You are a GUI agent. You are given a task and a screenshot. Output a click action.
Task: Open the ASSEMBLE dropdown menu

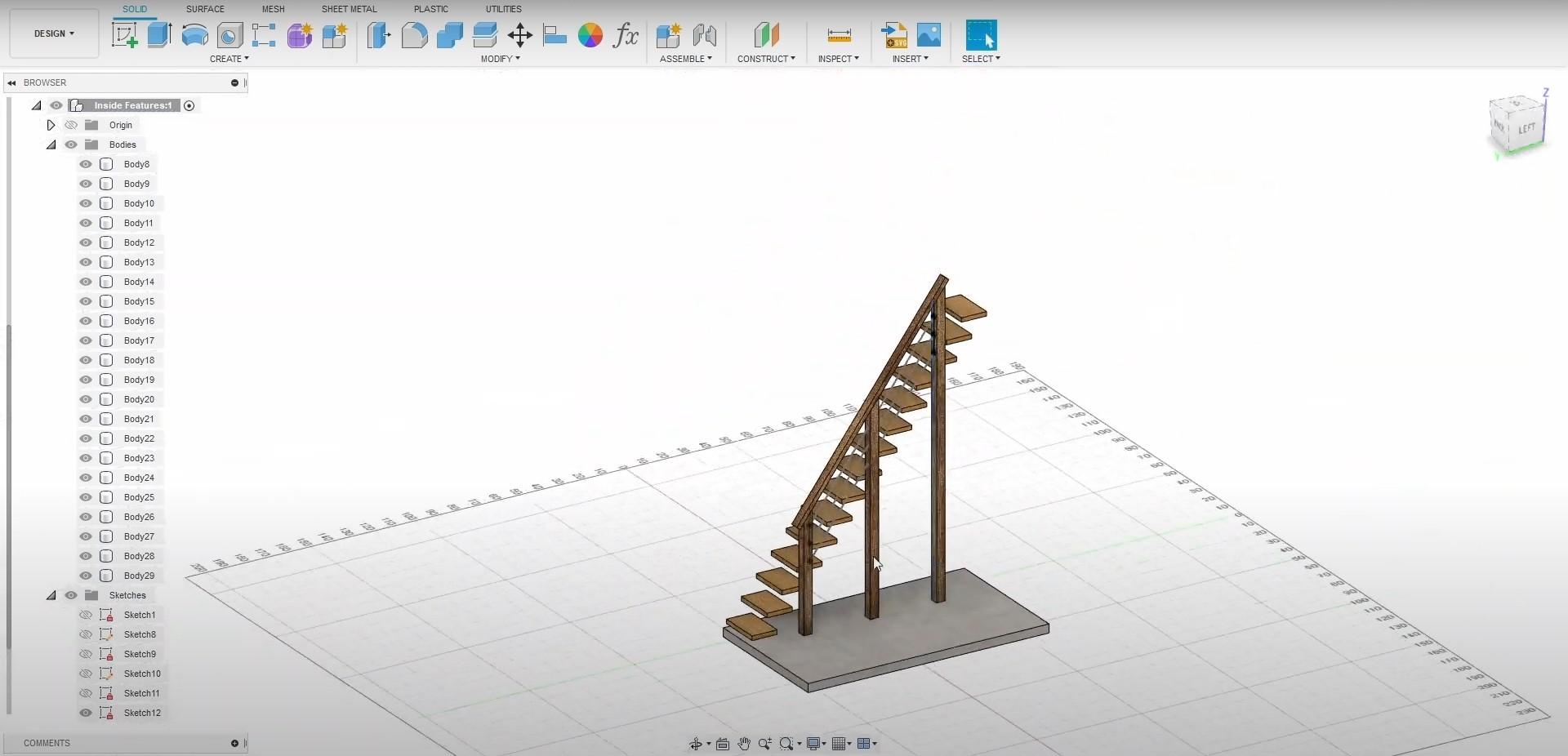(x=686, y=59)
